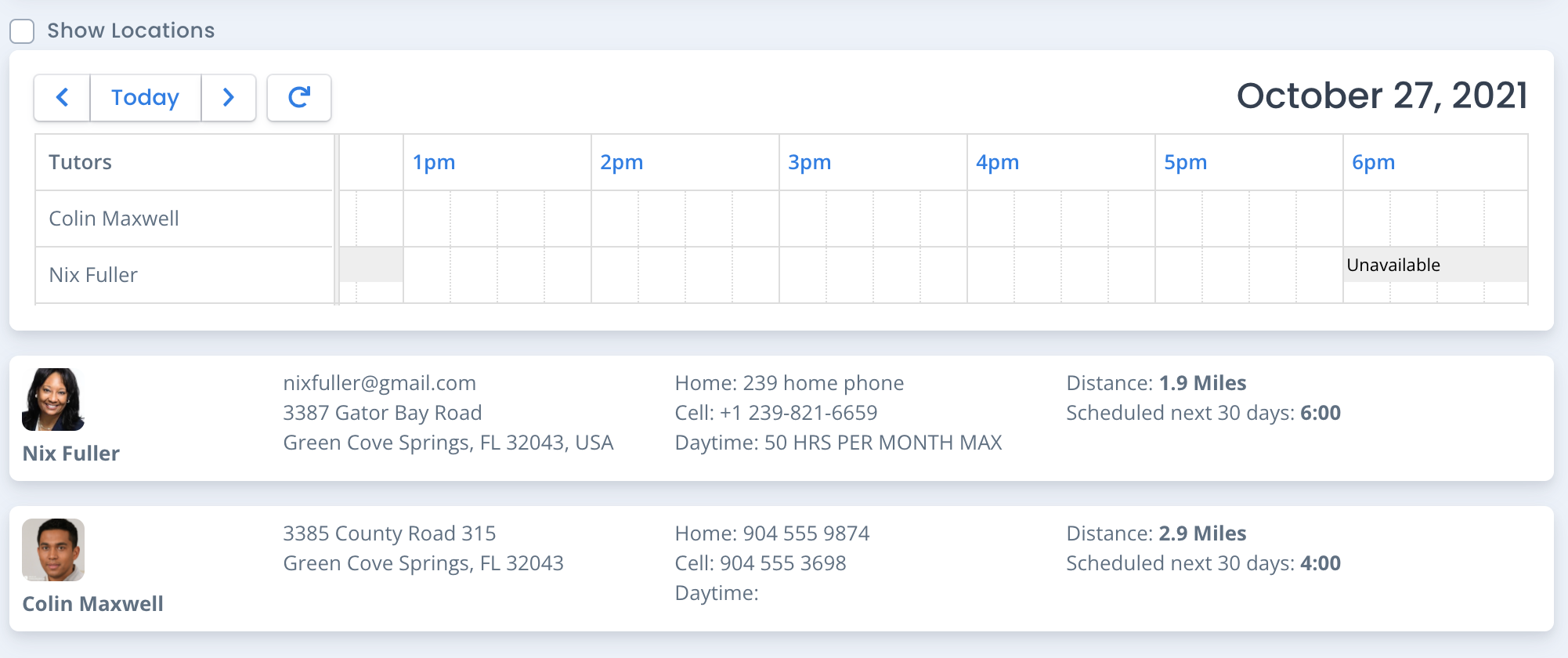Click the Tutors column header

(185, 162)
